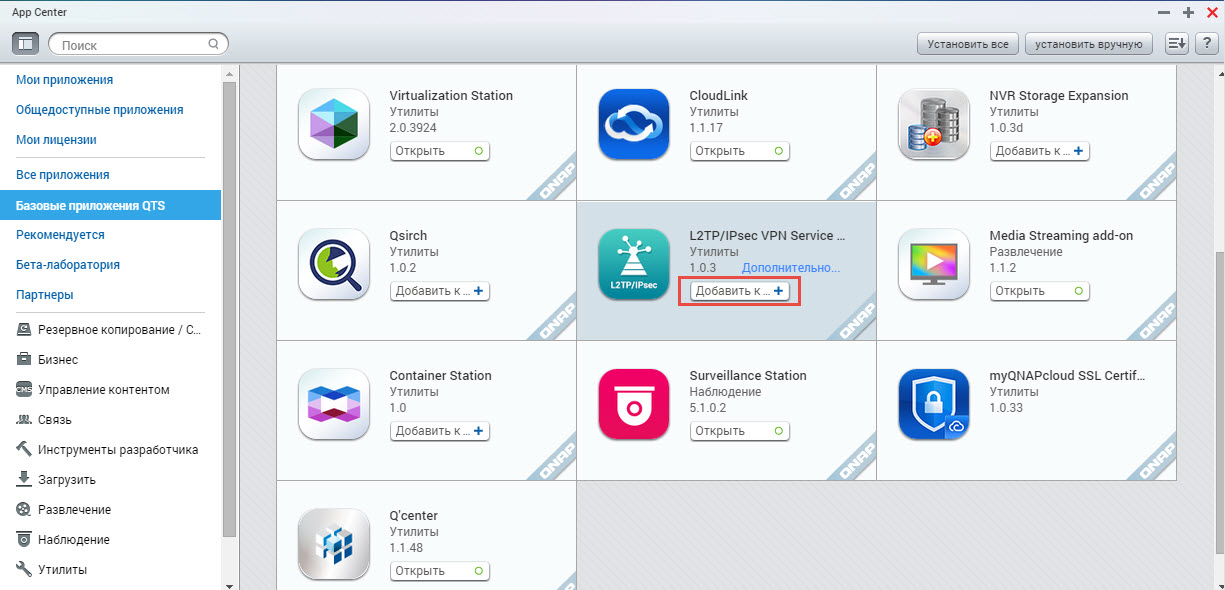
Task: Select Базовые приложения QTS item
Action: pyautogui.click(x=110, y=205)
